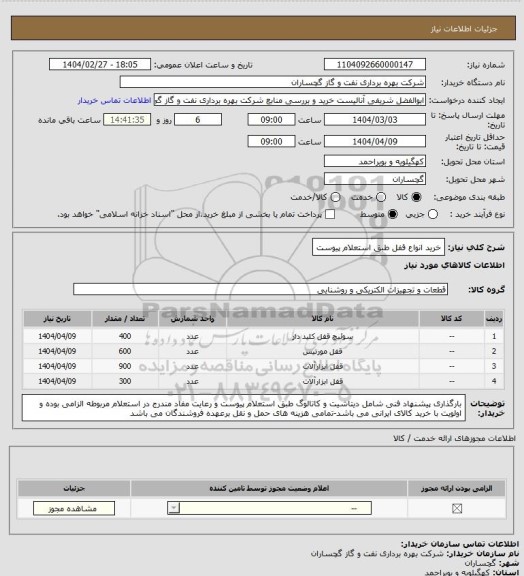Click the تاریخ نیاز column header

tap(57, 319)
